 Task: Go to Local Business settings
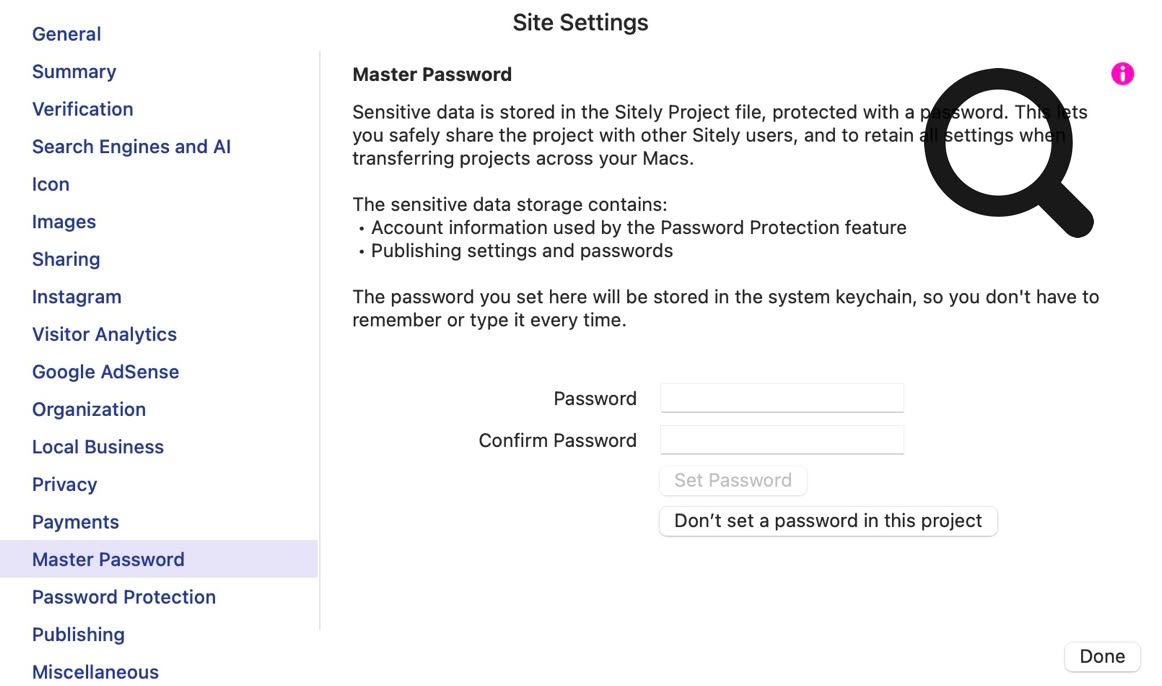tap(98, 447)
